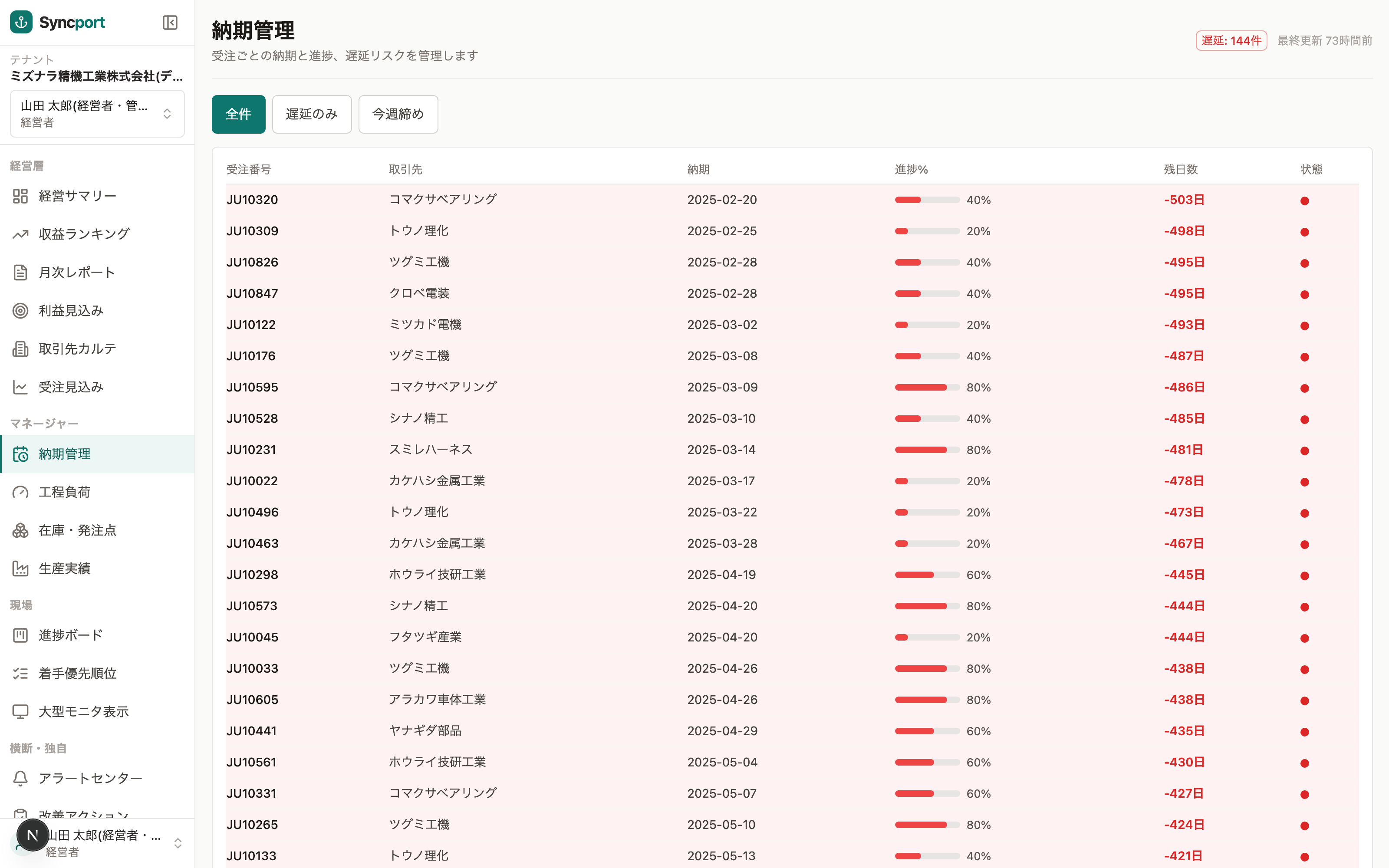Open 利益見込み target icon
Screen dimensions: 1389x868
coord(21,311)
